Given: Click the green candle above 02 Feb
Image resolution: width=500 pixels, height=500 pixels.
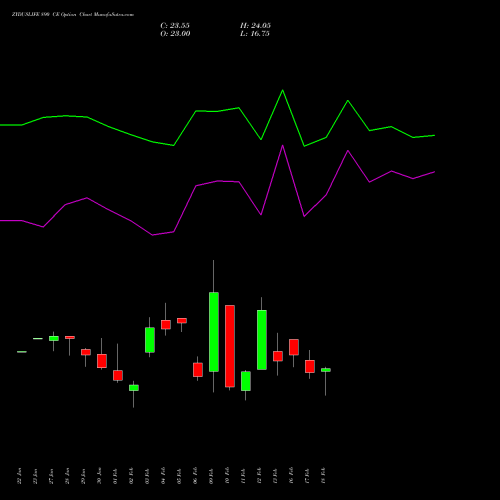Looking at the screenshot, I should click(x=134, y=388).
